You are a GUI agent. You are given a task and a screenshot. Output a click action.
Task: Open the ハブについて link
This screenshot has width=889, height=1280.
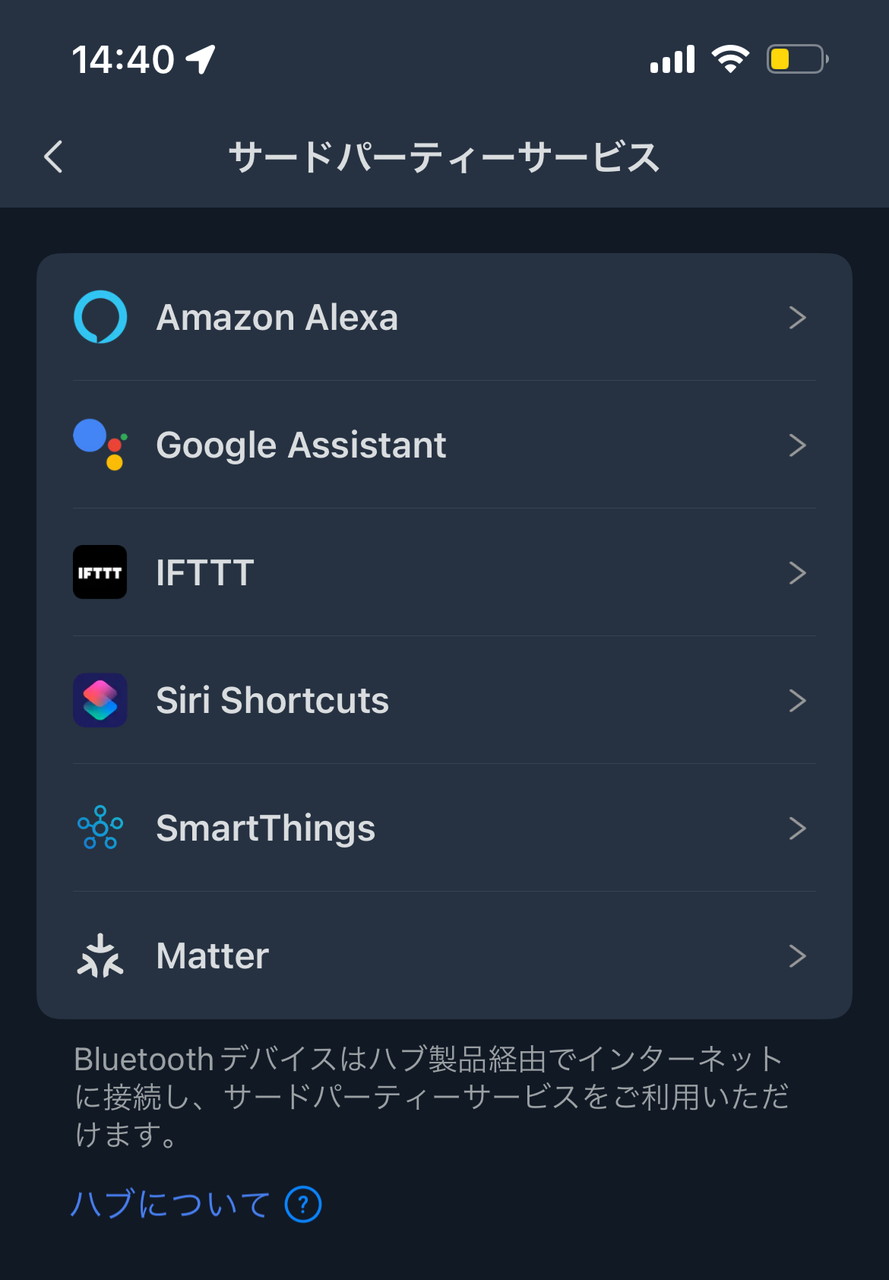(x=170, y=1204)
